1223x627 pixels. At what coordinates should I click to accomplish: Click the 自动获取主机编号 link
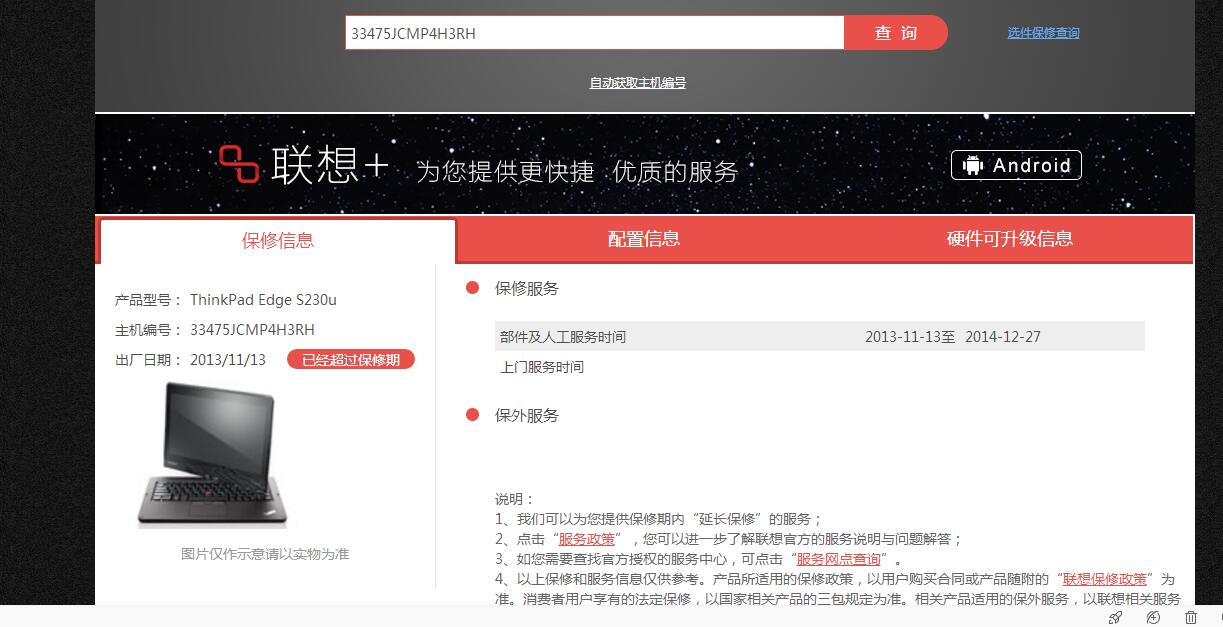(638, 83)
